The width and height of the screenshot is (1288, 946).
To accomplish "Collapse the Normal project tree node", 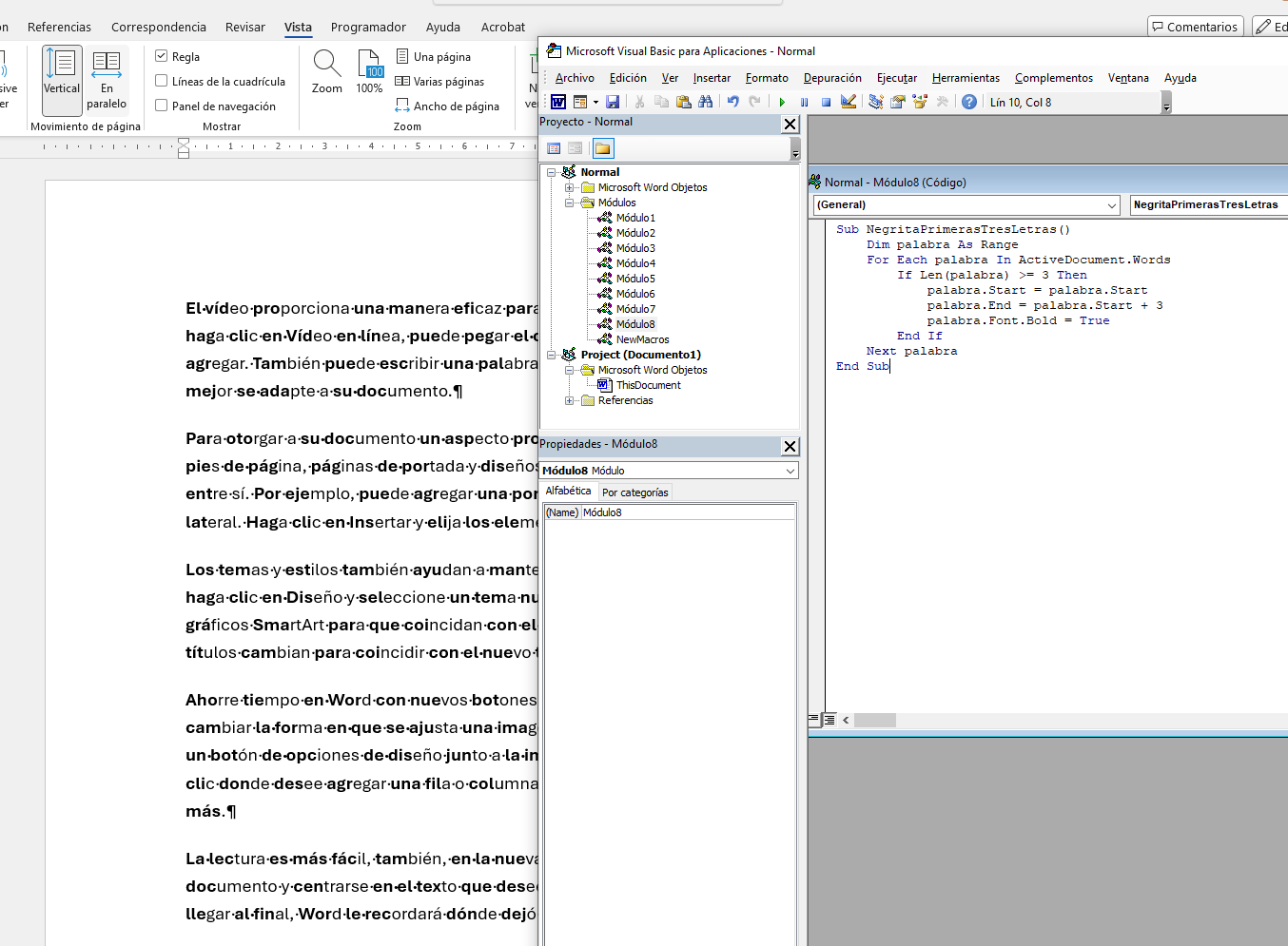I will [551, 172].
